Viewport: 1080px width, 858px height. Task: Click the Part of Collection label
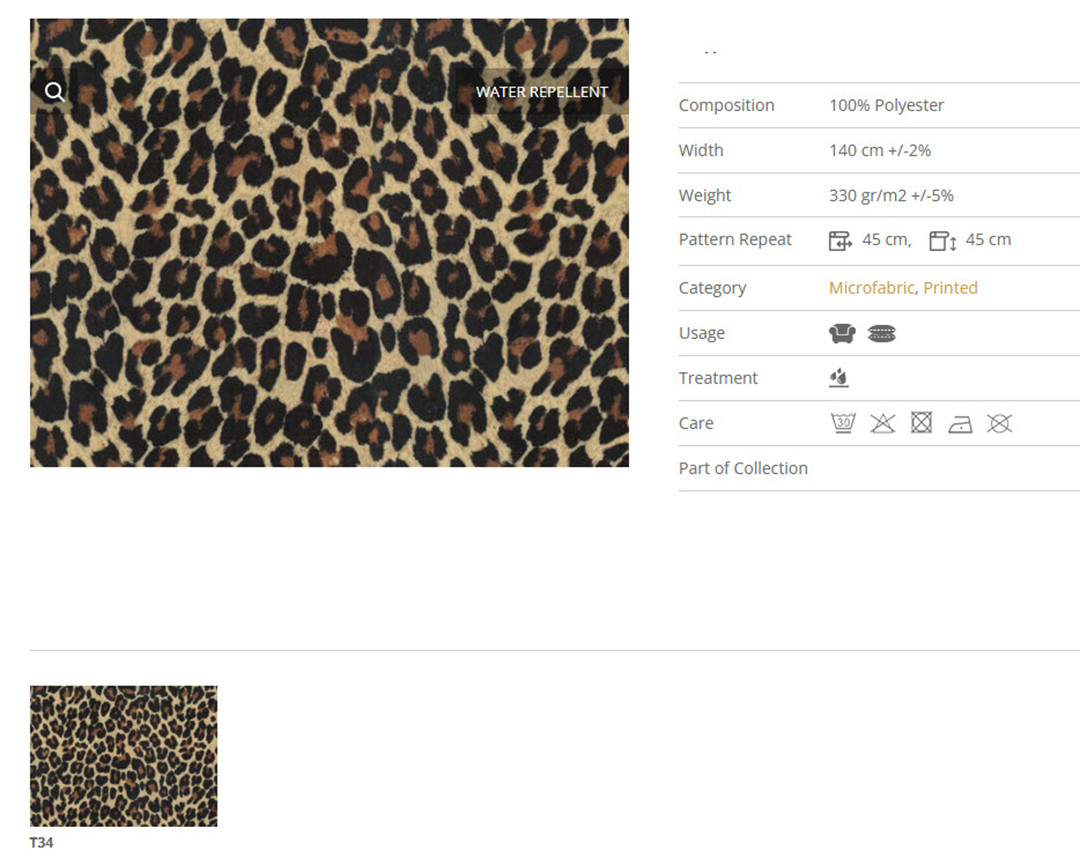tap(743, 468)
